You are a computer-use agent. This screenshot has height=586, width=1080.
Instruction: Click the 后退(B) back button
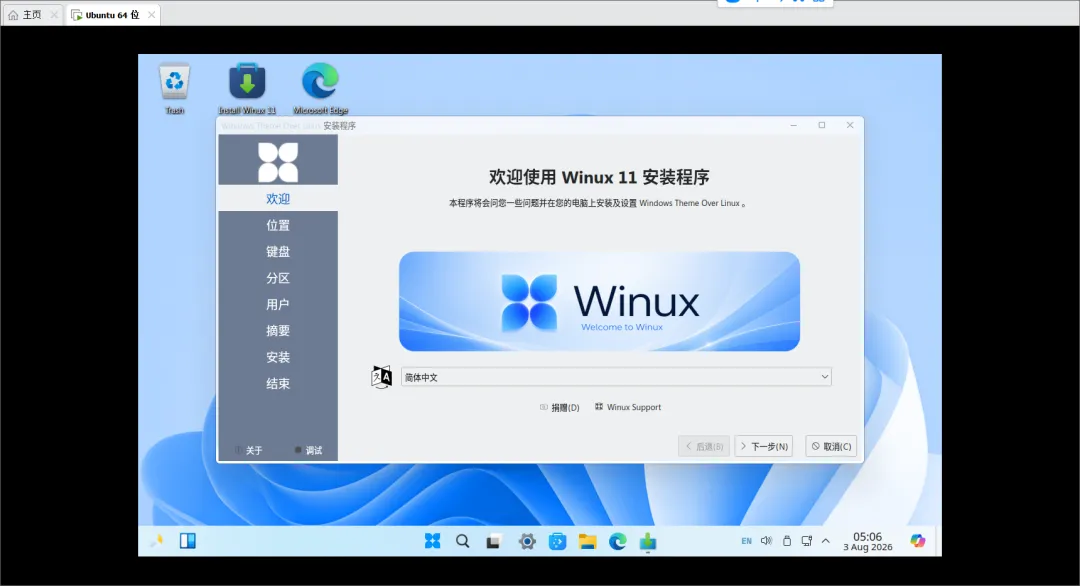click(x=704, y=446)
